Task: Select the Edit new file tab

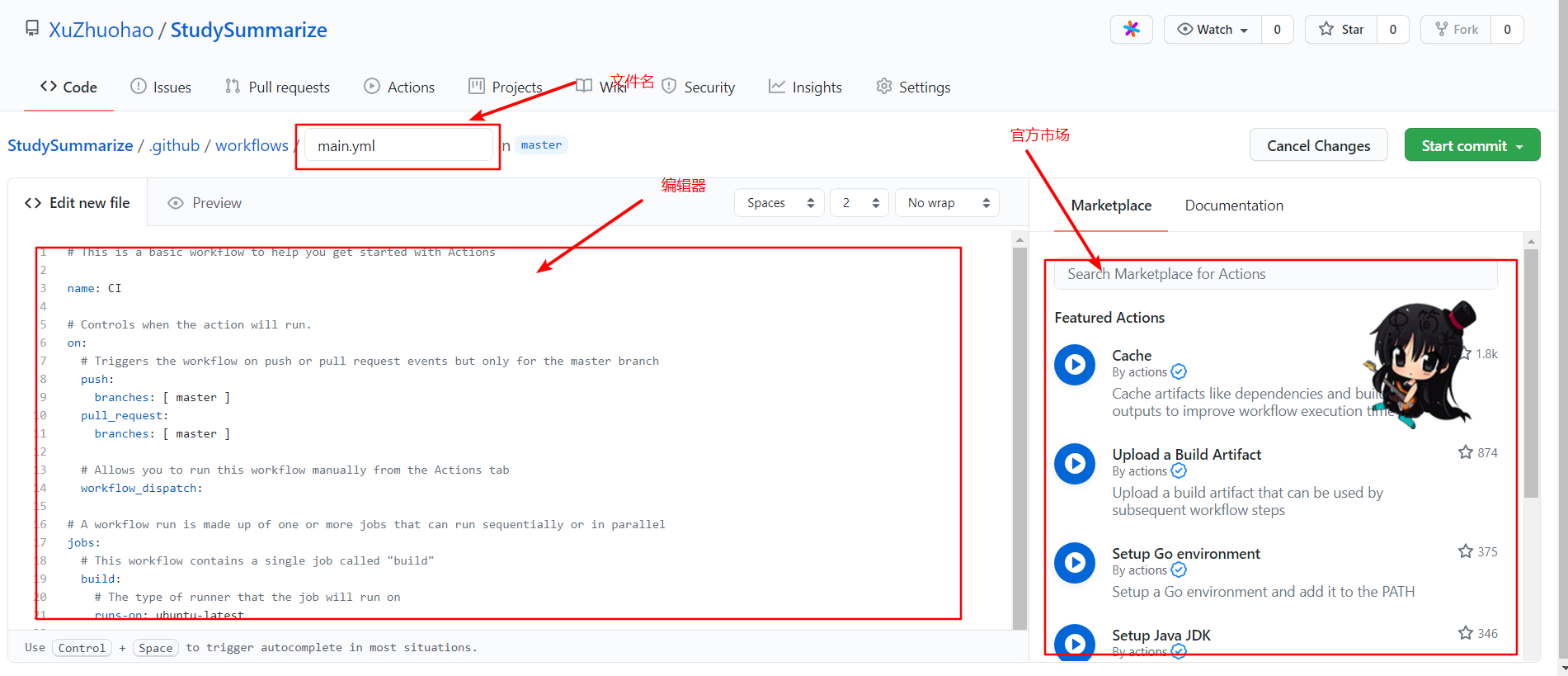Action: (78, 203)
